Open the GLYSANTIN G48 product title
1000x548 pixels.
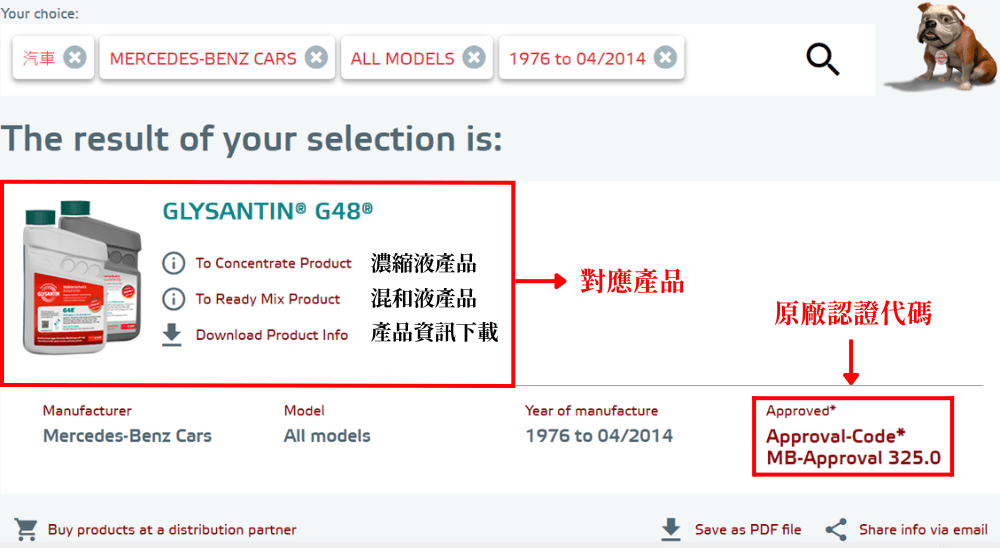coord(268,211)
